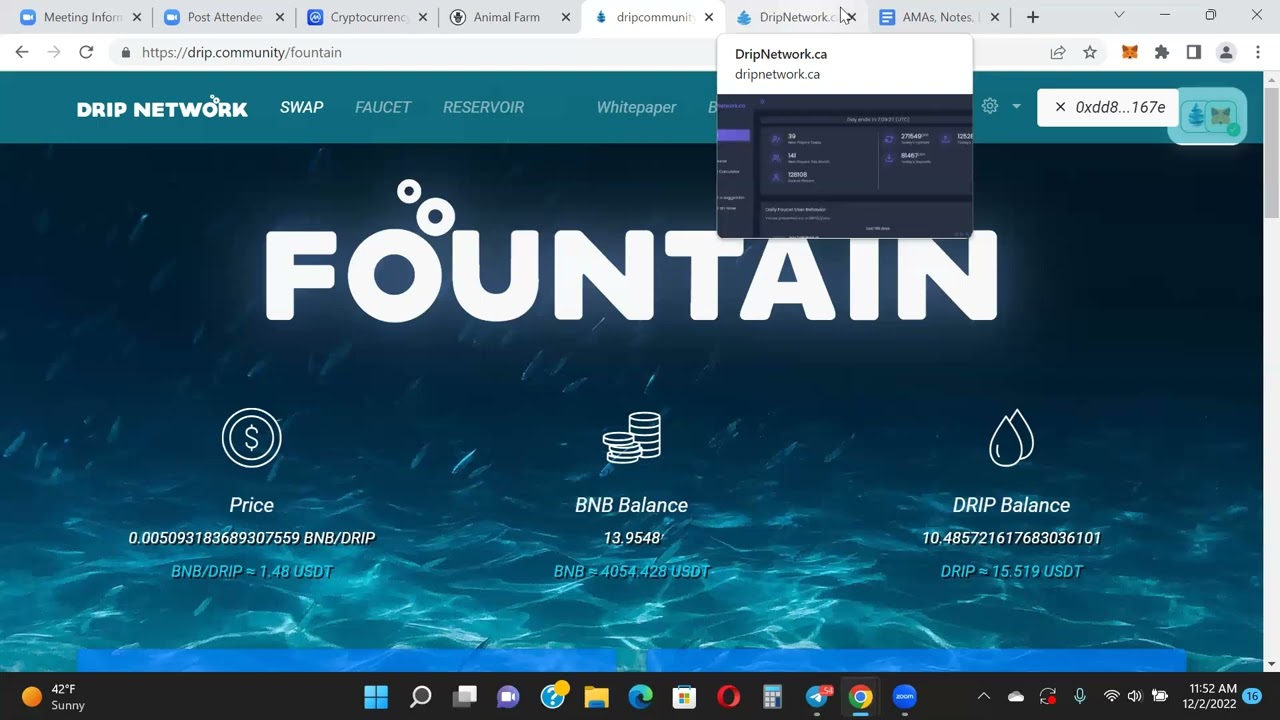The width and height of the screenshot is (1280, 720).
Task: Select the BNB balance value 13.9548
Action: (x=631, y=538)
